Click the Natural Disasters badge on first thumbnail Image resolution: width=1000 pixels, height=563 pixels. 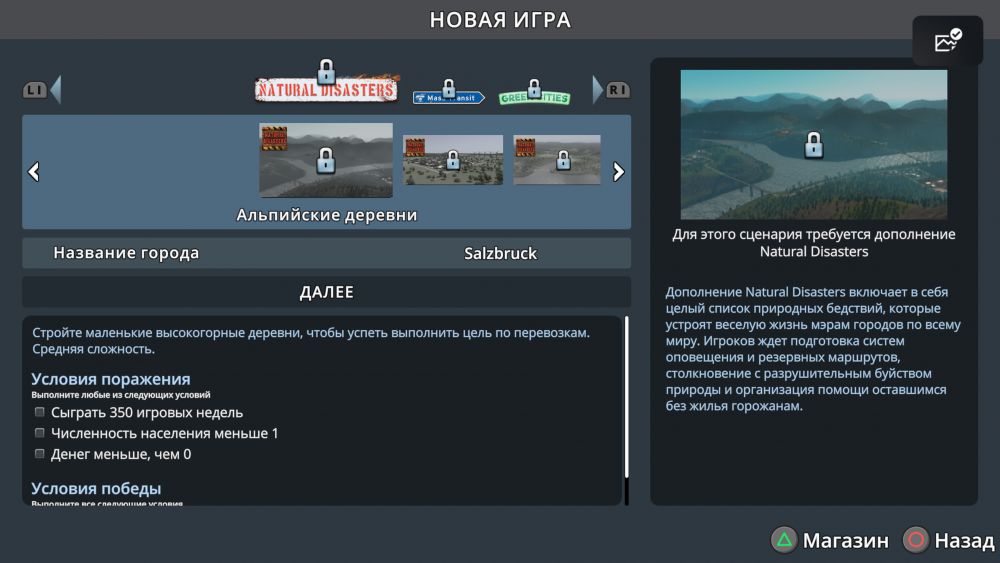[274, 138]
